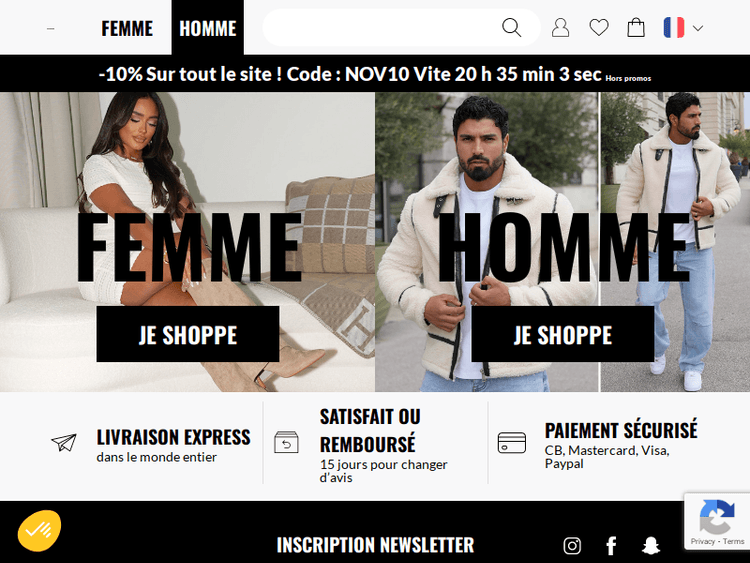Click the search magnifier icon
This screenshot has width=750, height=563.
tap(511, 28)
